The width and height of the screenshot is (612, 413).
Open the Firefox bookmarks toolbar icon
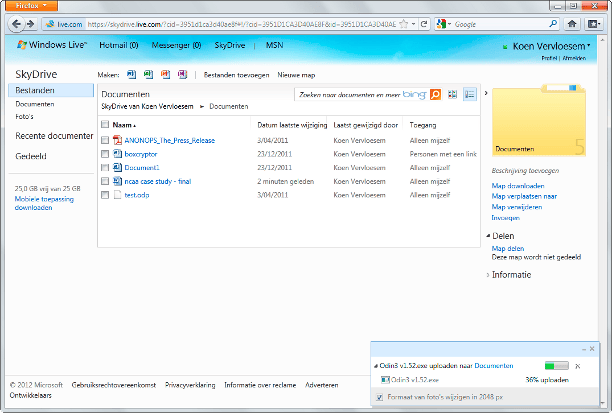tap(594, 24)
